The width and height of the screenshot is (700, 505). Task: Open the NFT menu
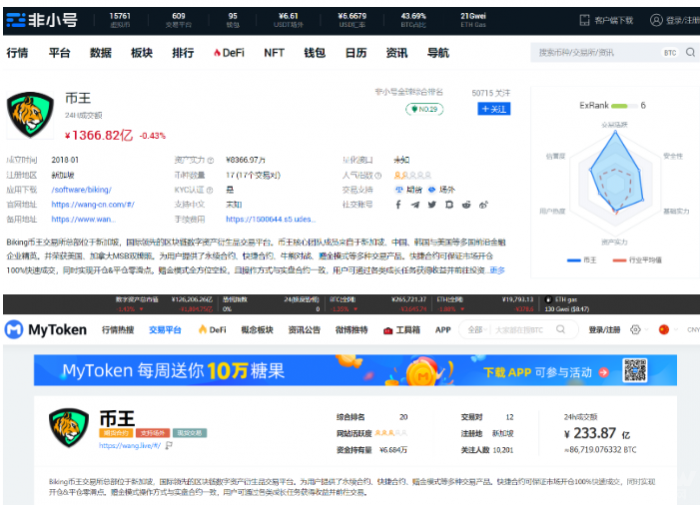(x=274, y=53)
